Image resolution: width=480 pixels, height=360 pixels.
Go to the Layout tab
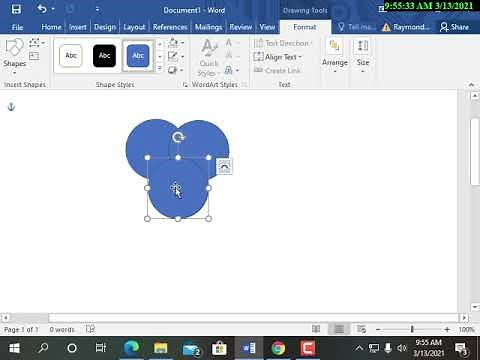click(x=134, y=27)
